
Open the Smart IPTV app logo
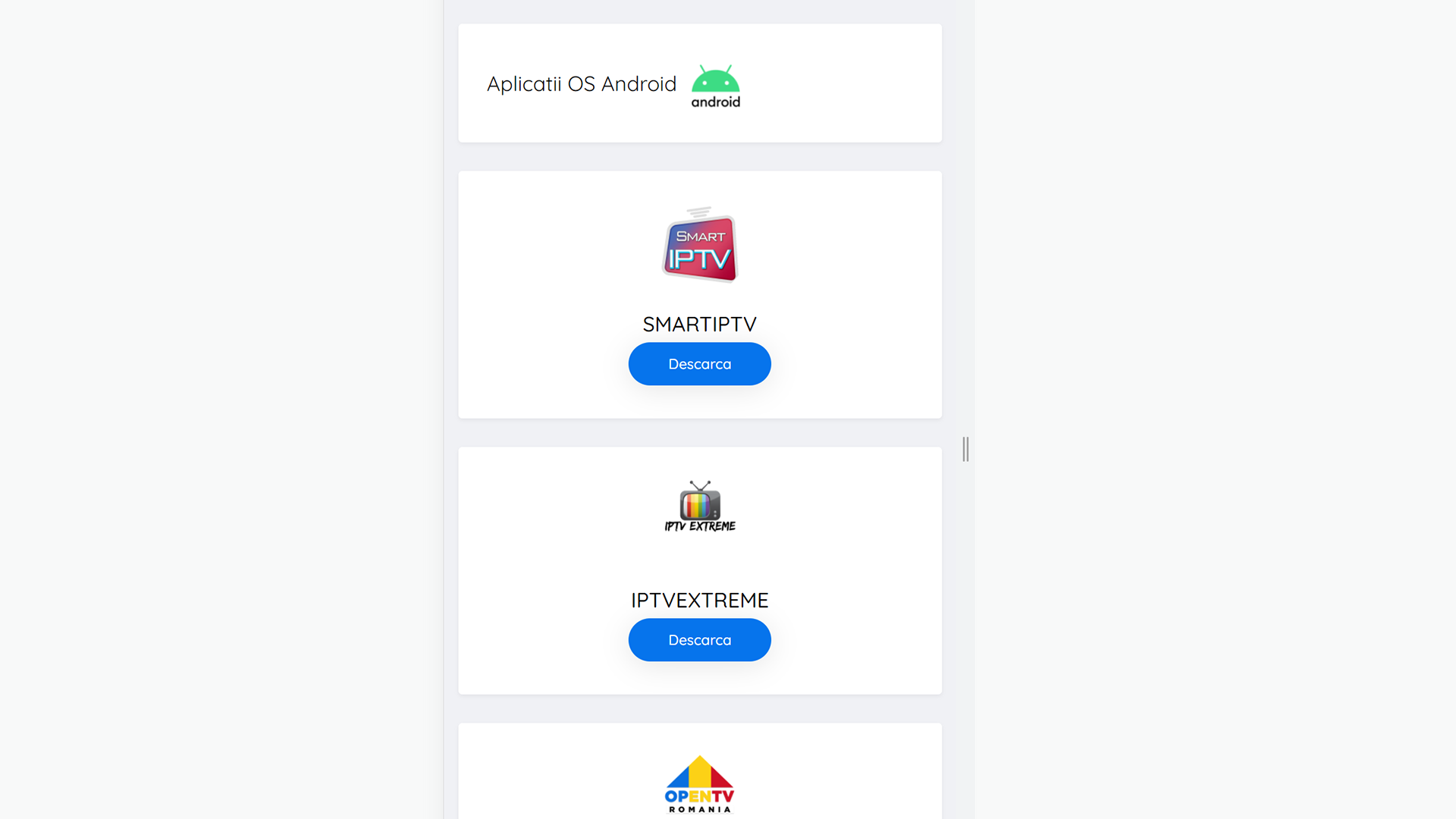click(x=699, y=244)
